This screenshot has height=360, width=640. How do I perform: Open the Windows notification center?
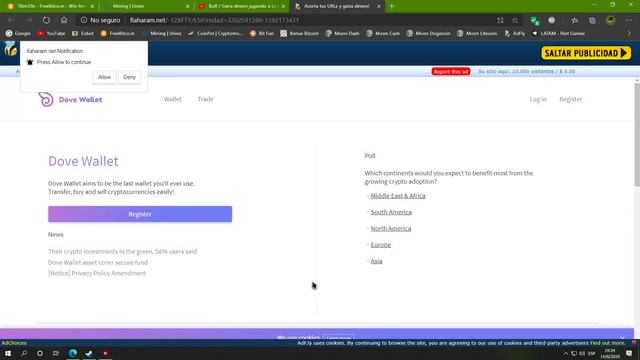[629, 353]
